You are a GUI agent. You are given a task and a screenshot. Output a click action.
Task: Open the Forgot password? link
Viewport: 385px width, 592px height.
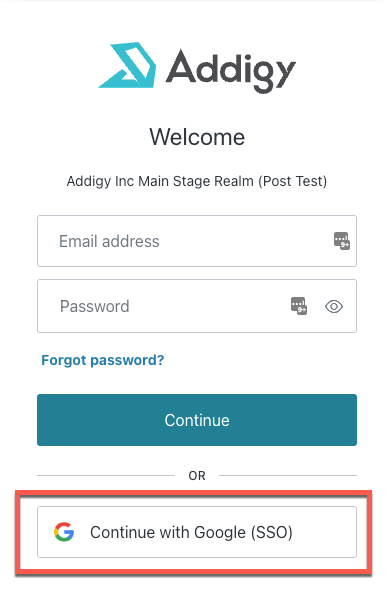tap(103, 360)
